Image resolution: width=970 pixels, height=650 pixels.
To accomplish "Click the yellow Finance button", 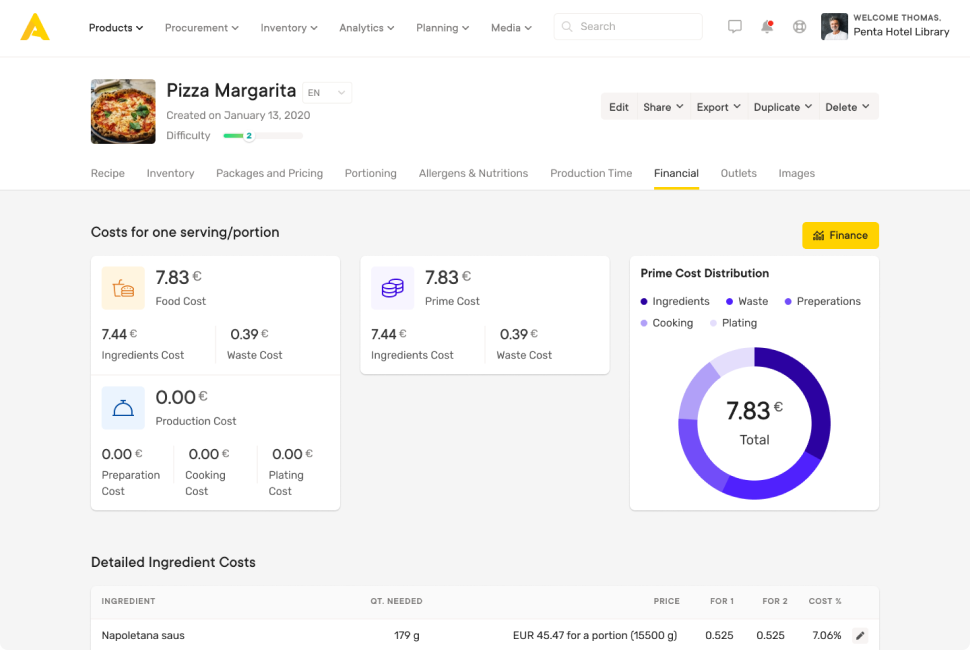I will pyautogui.click(x=840, y=235).
